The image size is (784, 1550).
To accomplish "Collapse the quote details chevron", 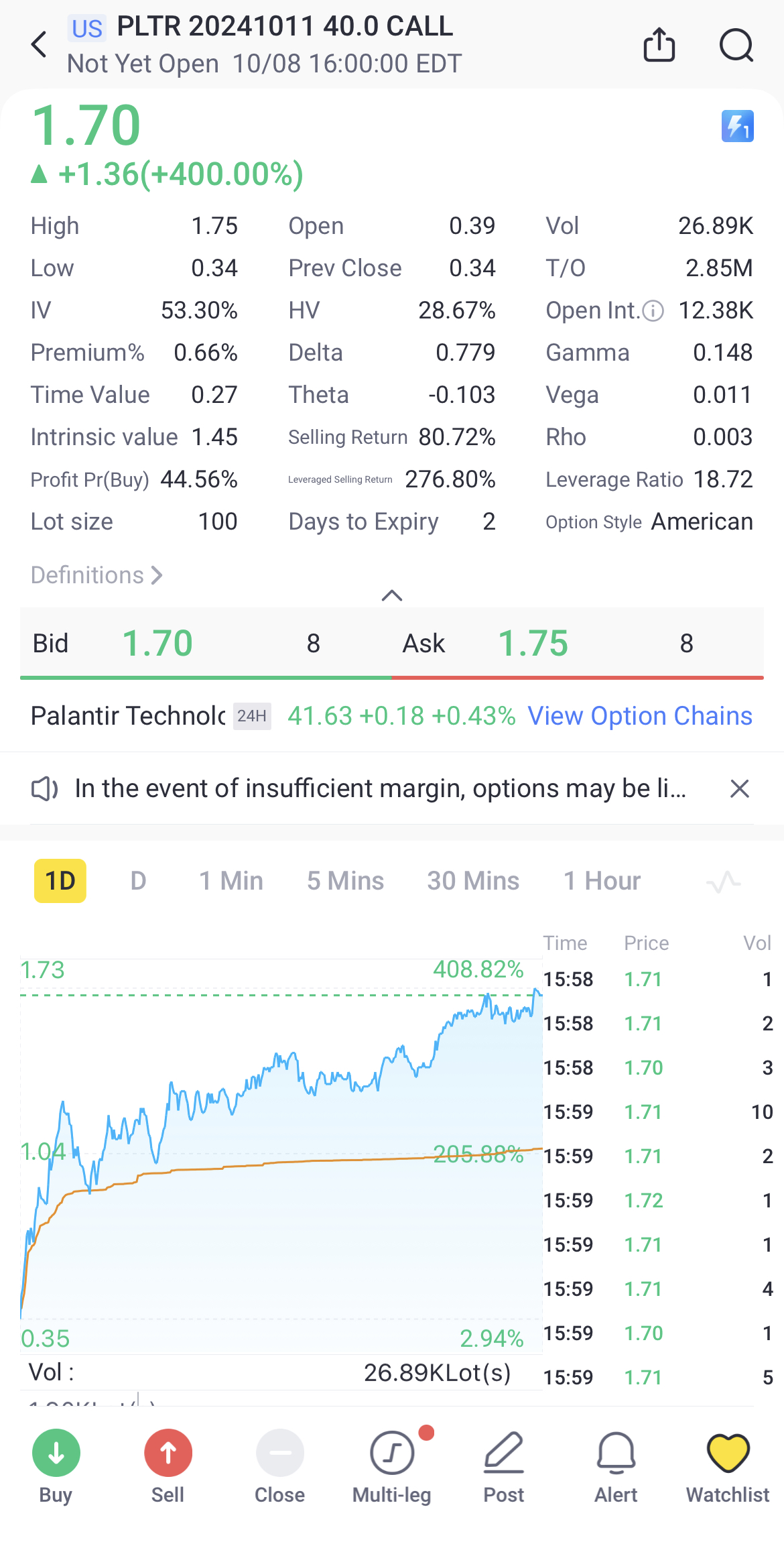I will (x=392, y=595).
